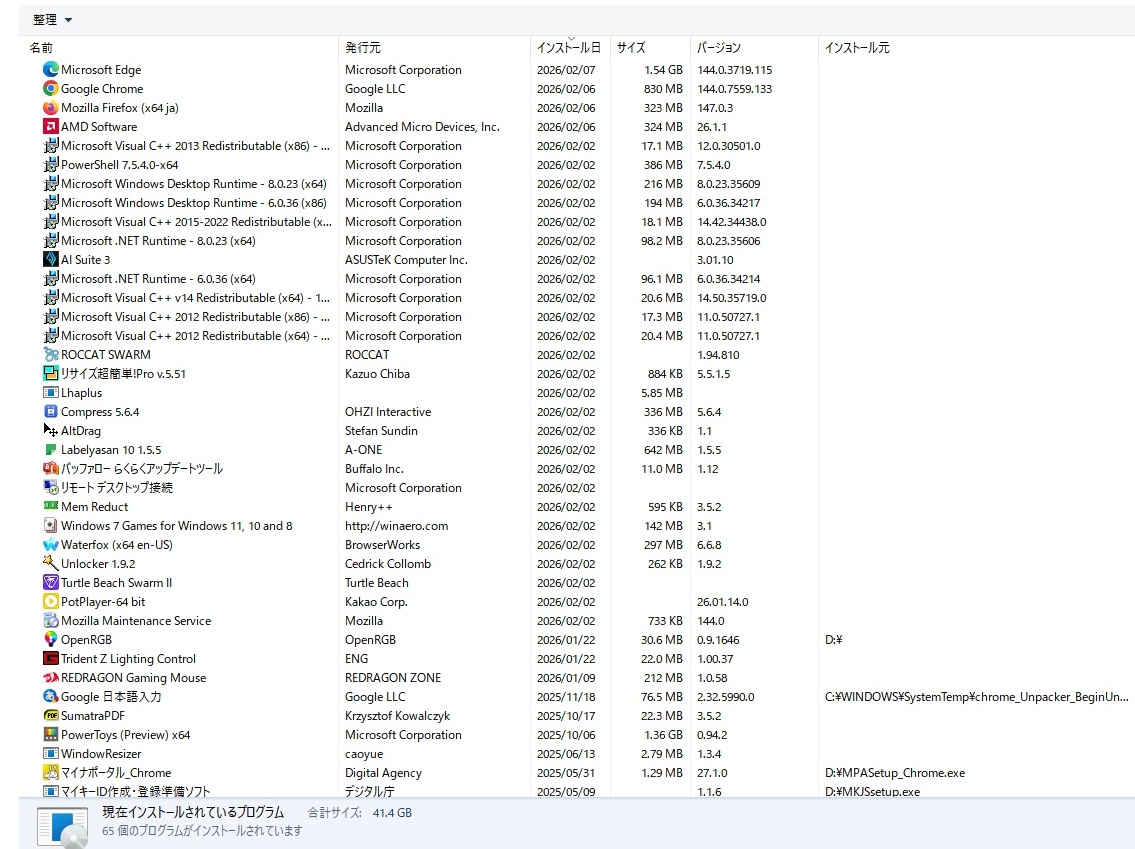
Task: Click 1.36 GB size of PowerToys
Action: [x=662, y=734]
